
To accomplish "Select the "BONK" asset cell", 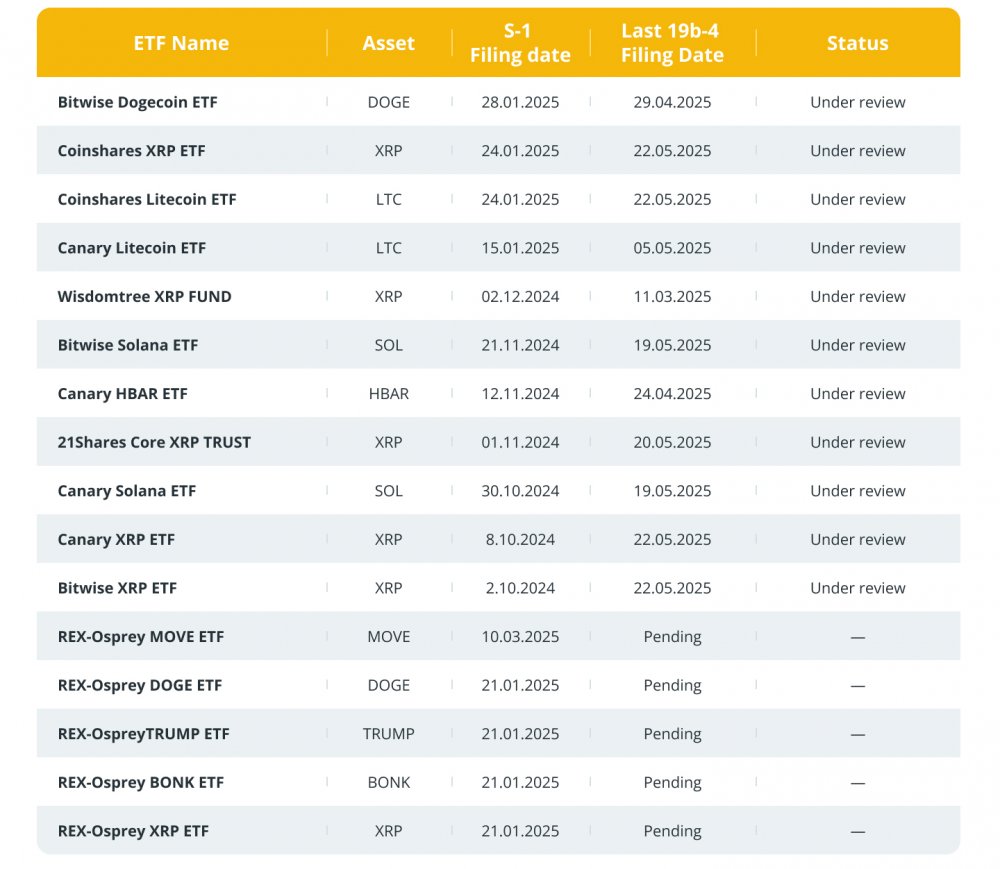I will [x=388, y=782].
